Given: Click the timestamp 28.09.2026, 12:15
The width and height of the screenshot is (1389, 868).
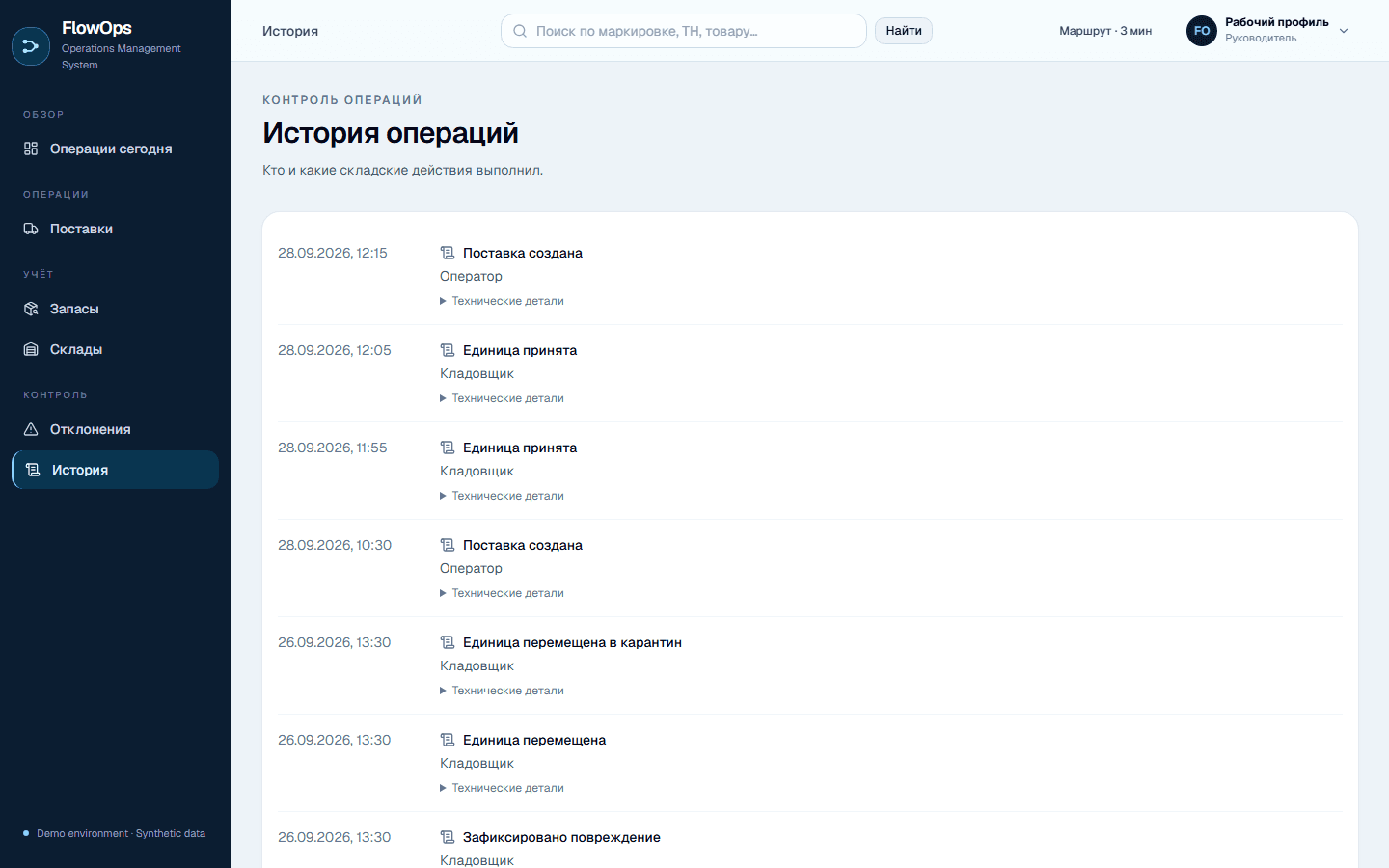Looking at the screenshot, I should pos(333,253).
